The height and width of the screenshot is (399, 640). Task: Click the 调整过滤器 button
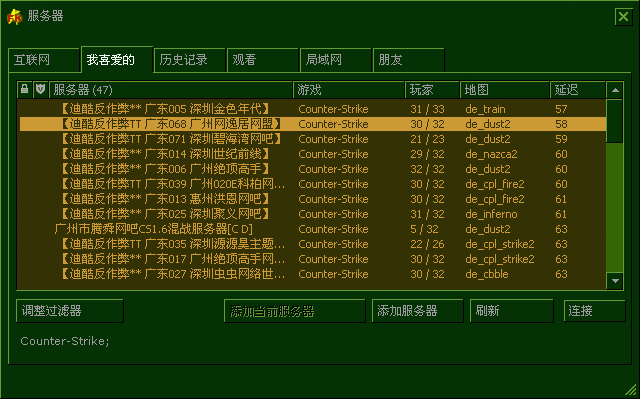click(70, 311)
